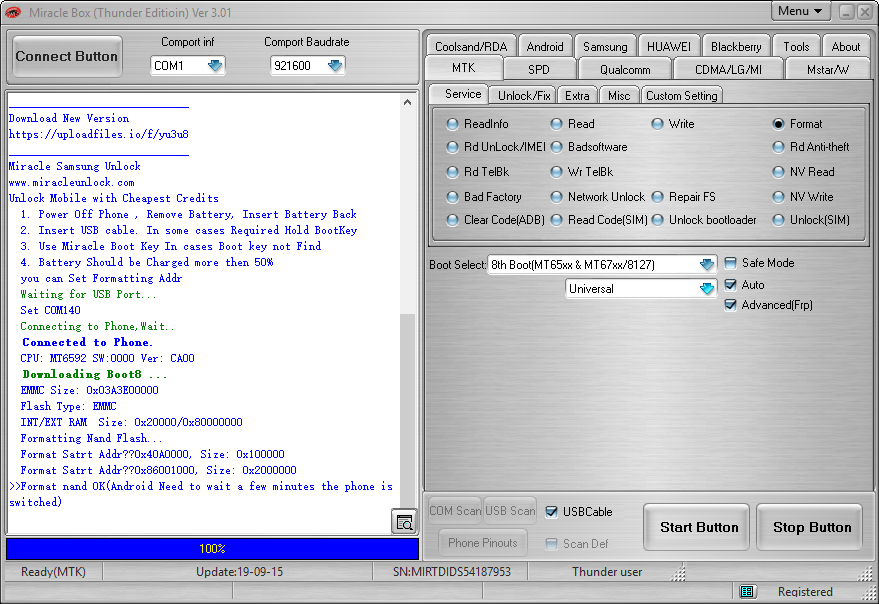Open the Menu dropdown in the title bar
The image size is (879, 604).
(x=799, y=11)
